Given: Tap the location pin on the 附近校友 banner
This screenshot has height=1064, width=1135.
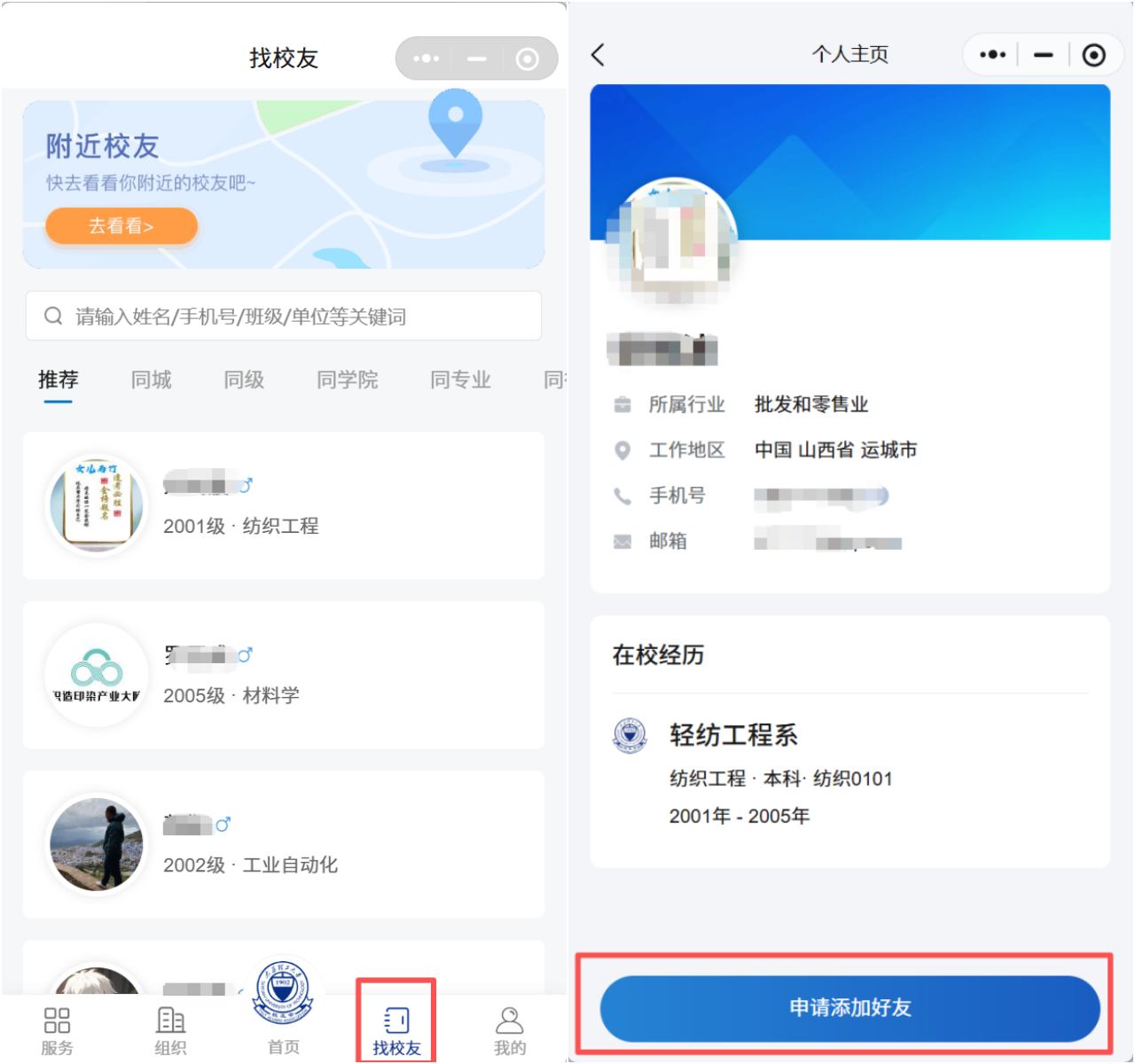Looking at the screenshot, I should click(x=455, y=124).
